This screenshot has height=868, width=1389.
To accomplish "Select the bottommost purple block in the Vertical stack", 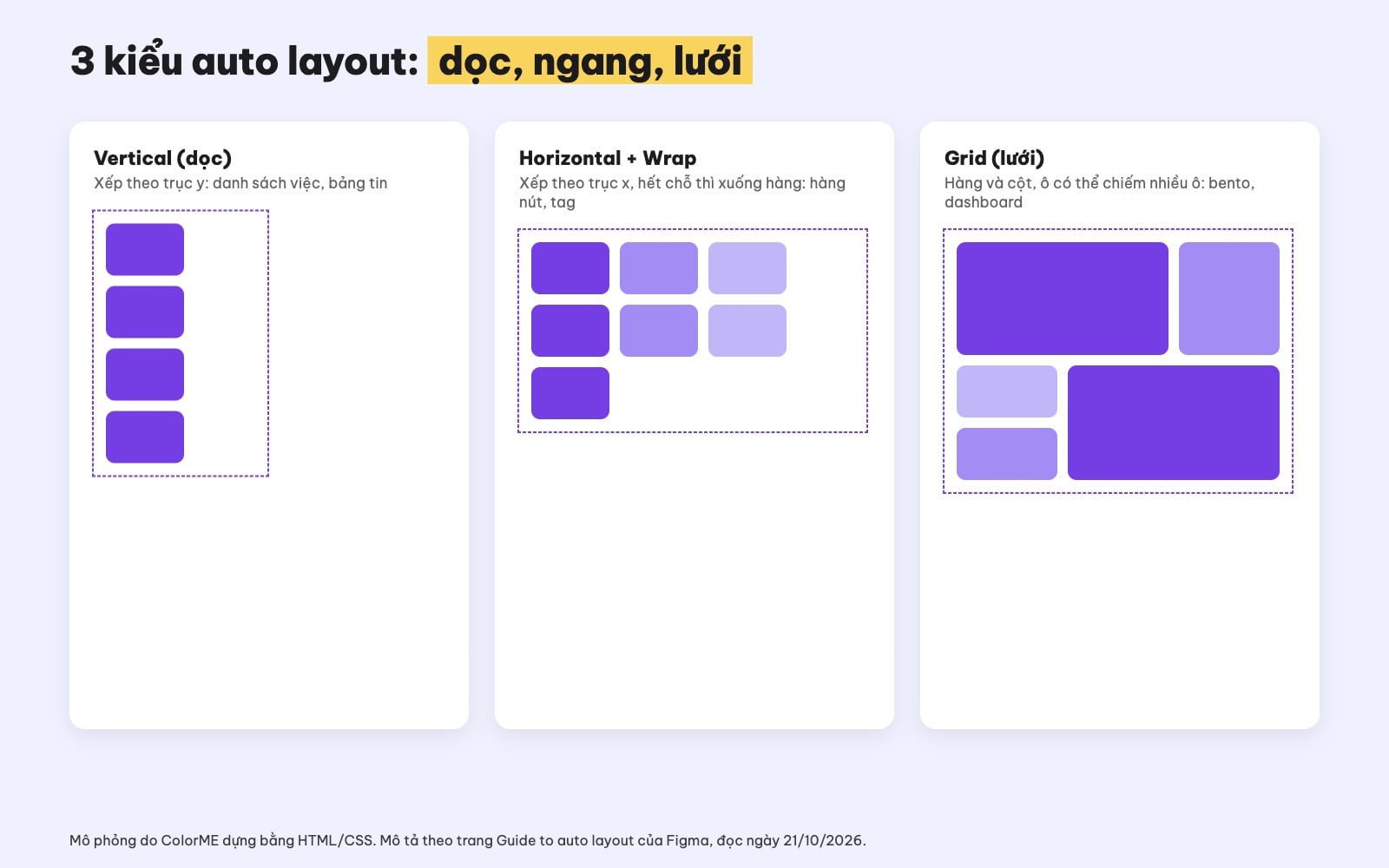I will click(x=145, y=437).
